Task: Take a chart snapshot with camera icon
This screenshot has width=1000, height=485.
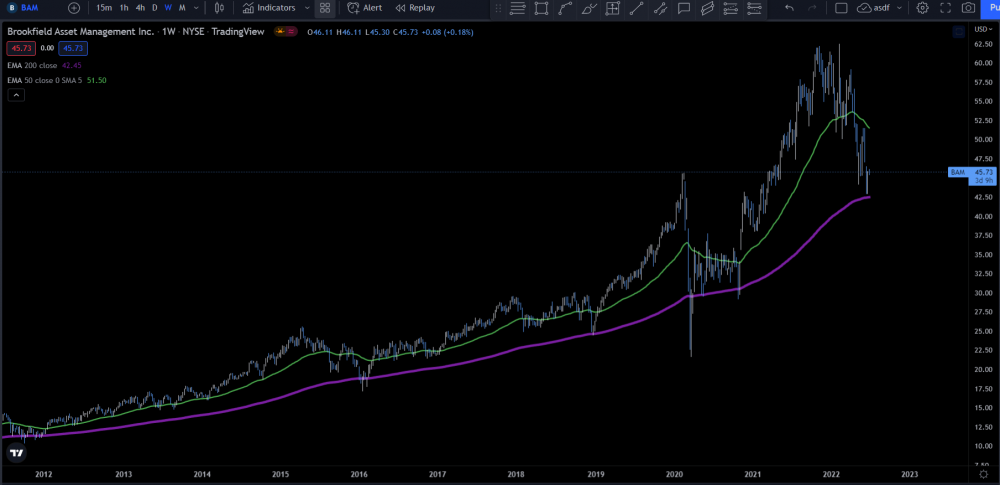Action: tap(968, 8)
